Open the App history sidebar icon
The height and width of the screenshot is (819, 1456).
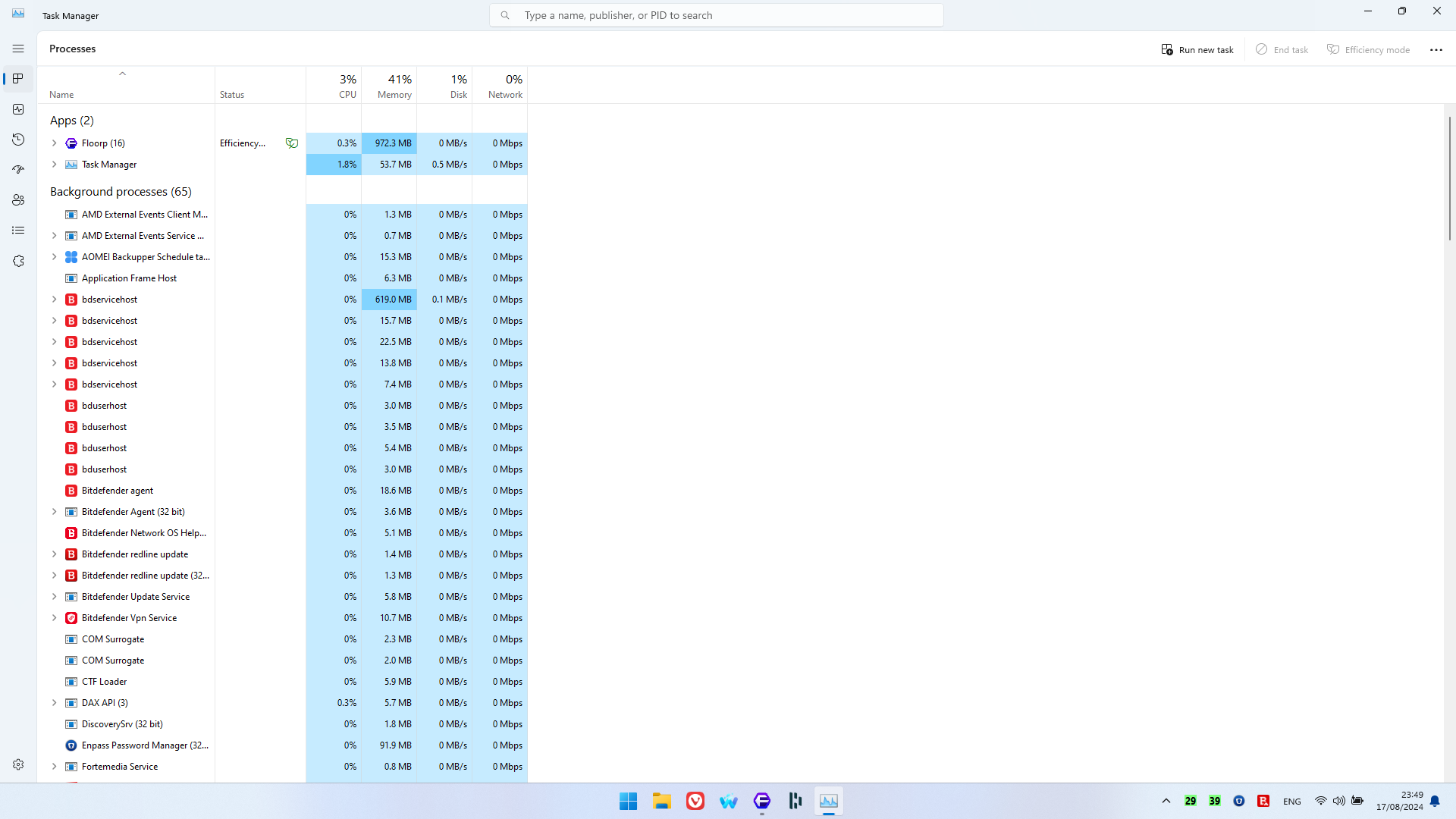18,140
